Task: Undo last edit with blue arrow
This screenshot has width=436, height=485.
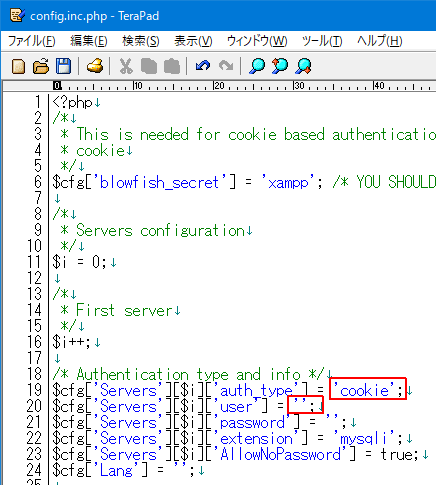Action: pyautogui.click(x=203, y=66)
